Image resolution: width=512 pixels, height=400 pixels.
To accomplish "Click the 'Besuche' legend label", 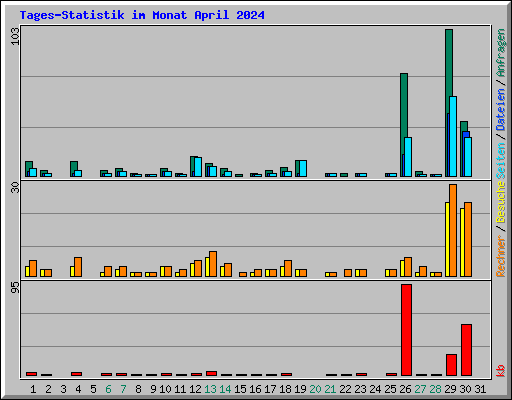I will pyautogui.click(x=500, y=202).
